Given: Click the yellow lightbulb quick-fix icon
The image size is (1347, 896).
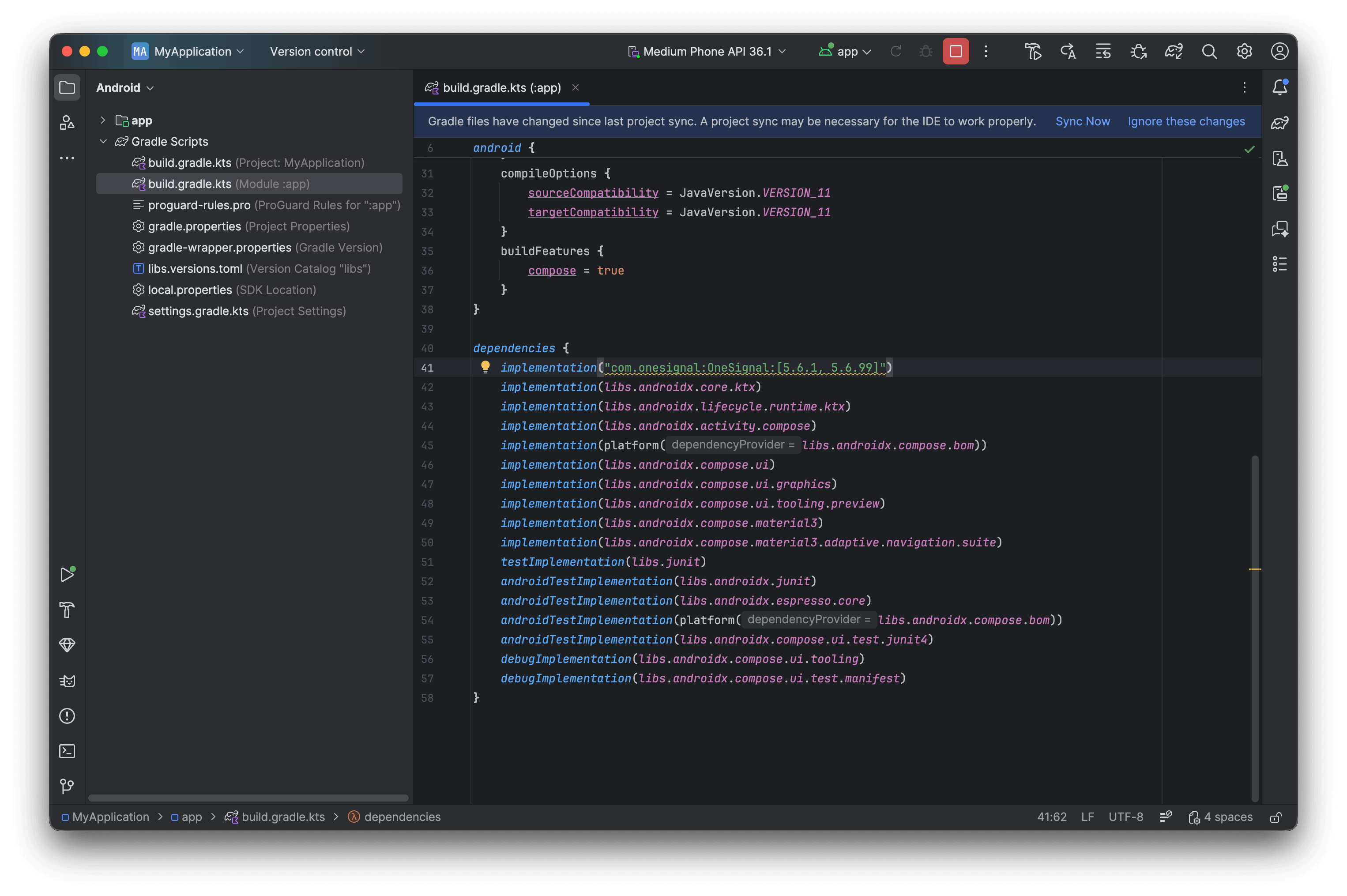Looking at the screenshot, I should tap(485, 367).
